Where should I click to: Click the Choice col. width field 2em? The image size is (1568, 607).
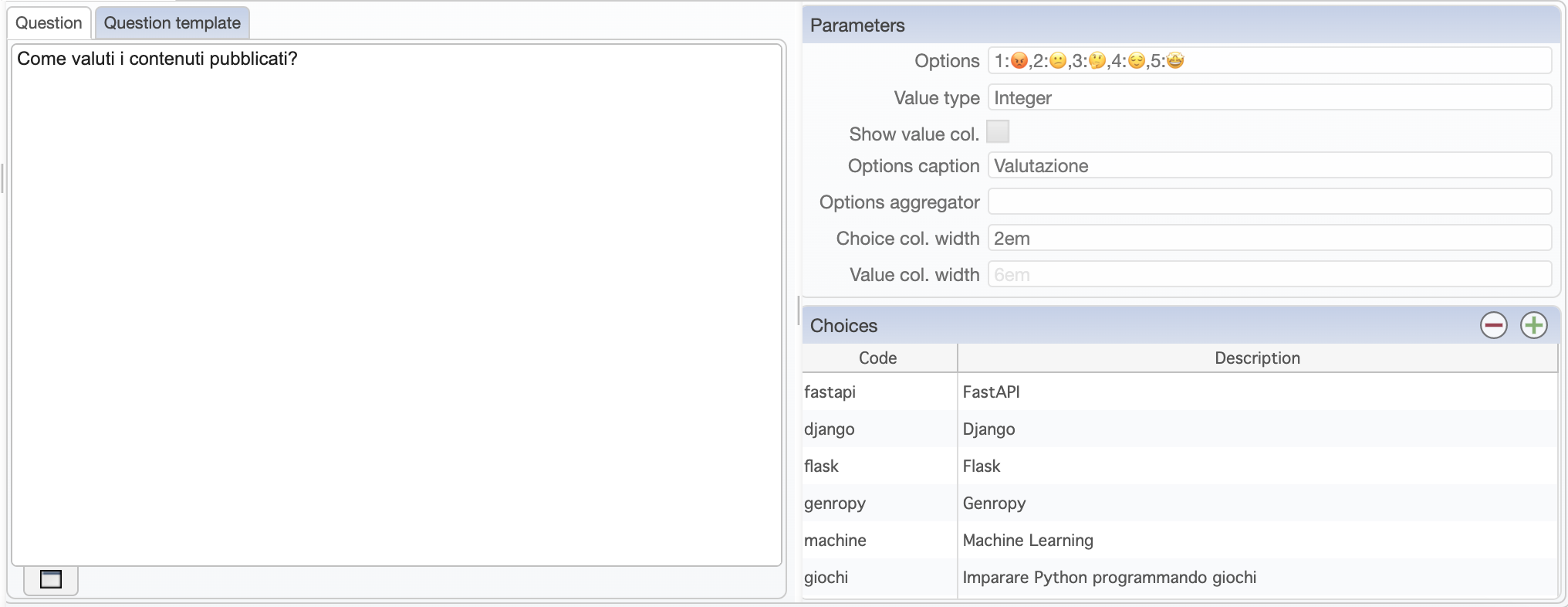1269,238
